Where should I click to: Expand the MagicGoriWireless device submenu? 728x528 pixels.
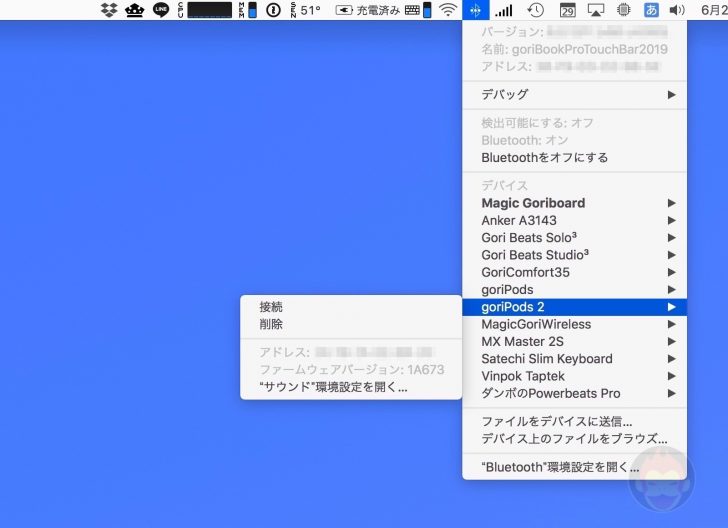[x=575, y=324]
